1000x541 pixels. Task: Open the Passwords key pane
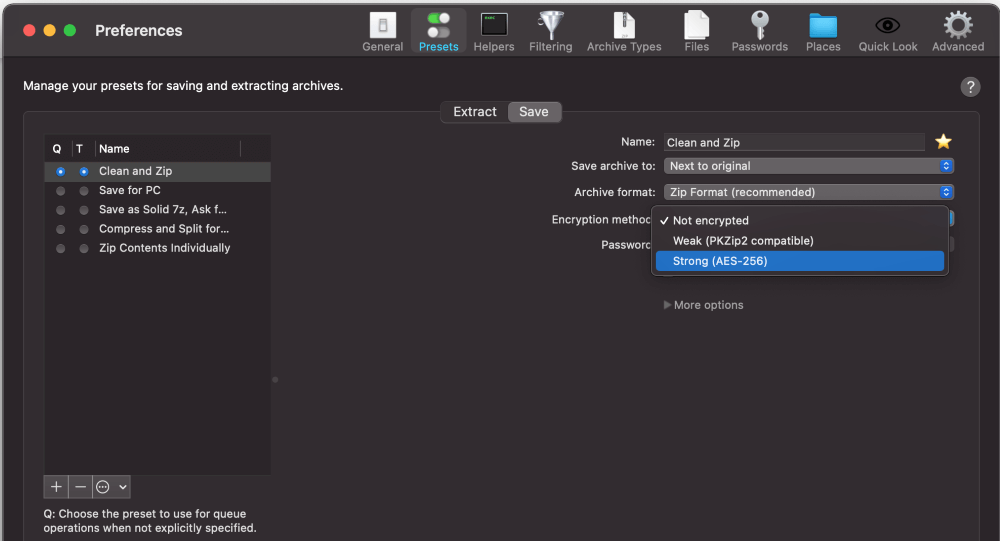tap(759, 31)
